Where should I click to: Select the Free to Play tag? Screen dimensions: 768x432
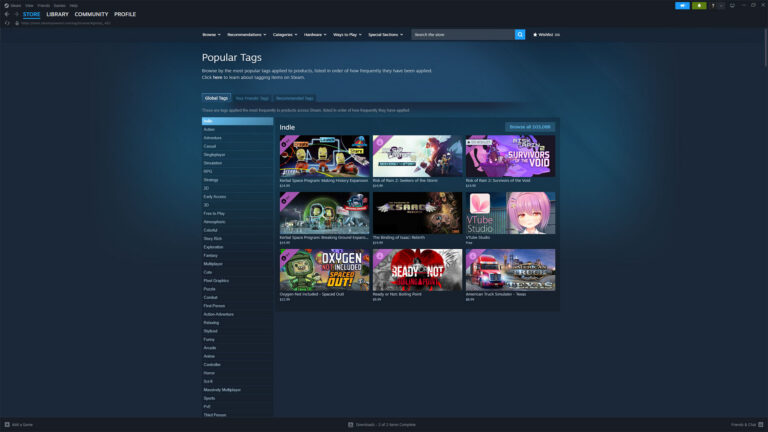[x=237, y=213]
